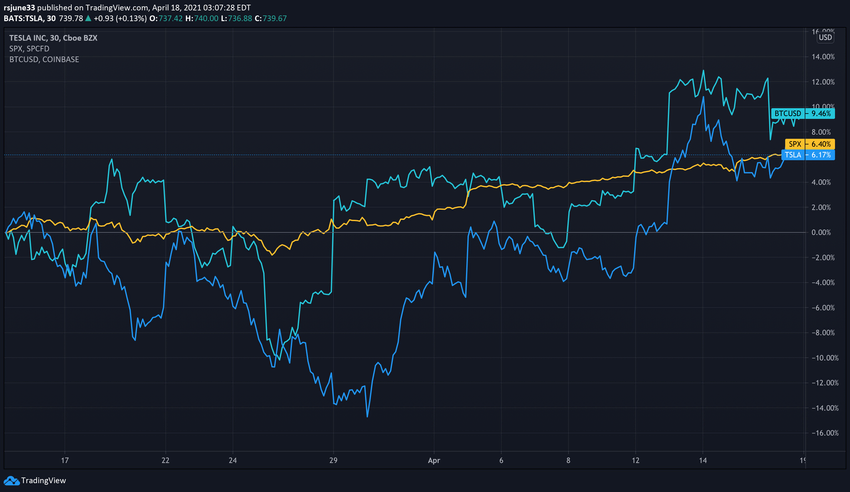Click the −4.00% y-axis label

tap(823, 283)
